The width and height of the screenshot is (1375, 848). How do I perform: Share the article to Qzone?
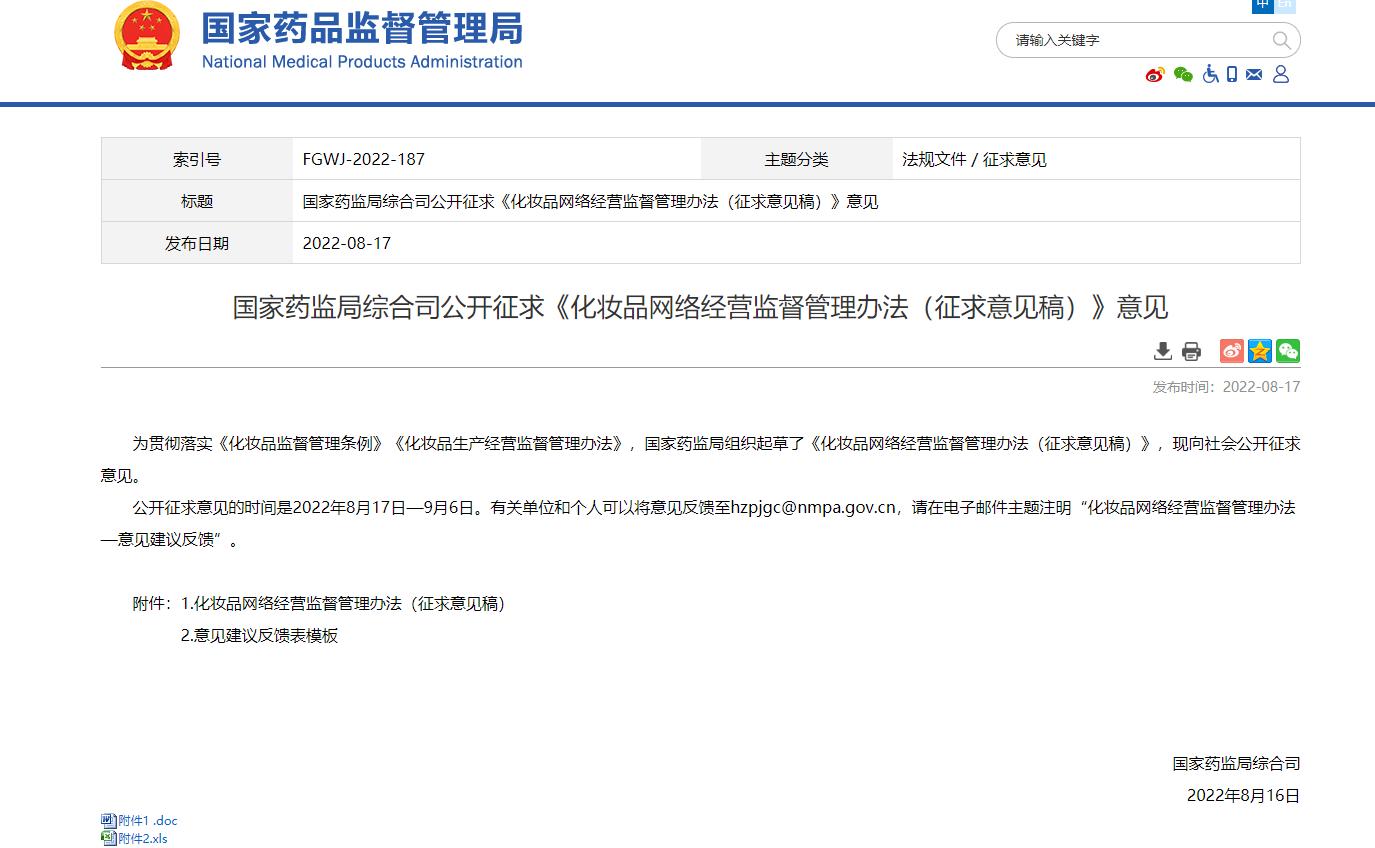coord(1260,351)
